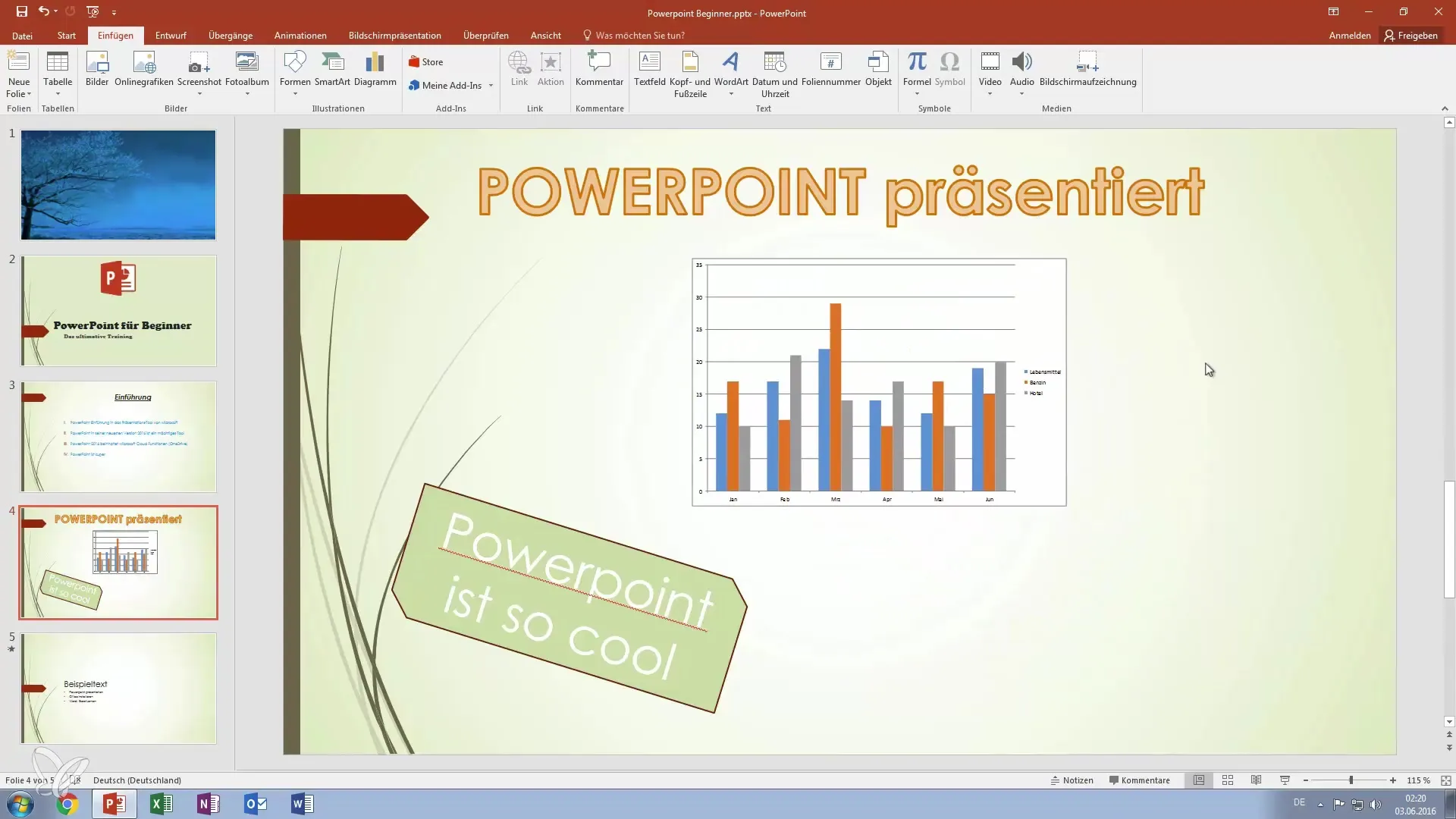
Task: Select slide 5 Beispieltext thumbnail
Action: (x=118, y=689)
